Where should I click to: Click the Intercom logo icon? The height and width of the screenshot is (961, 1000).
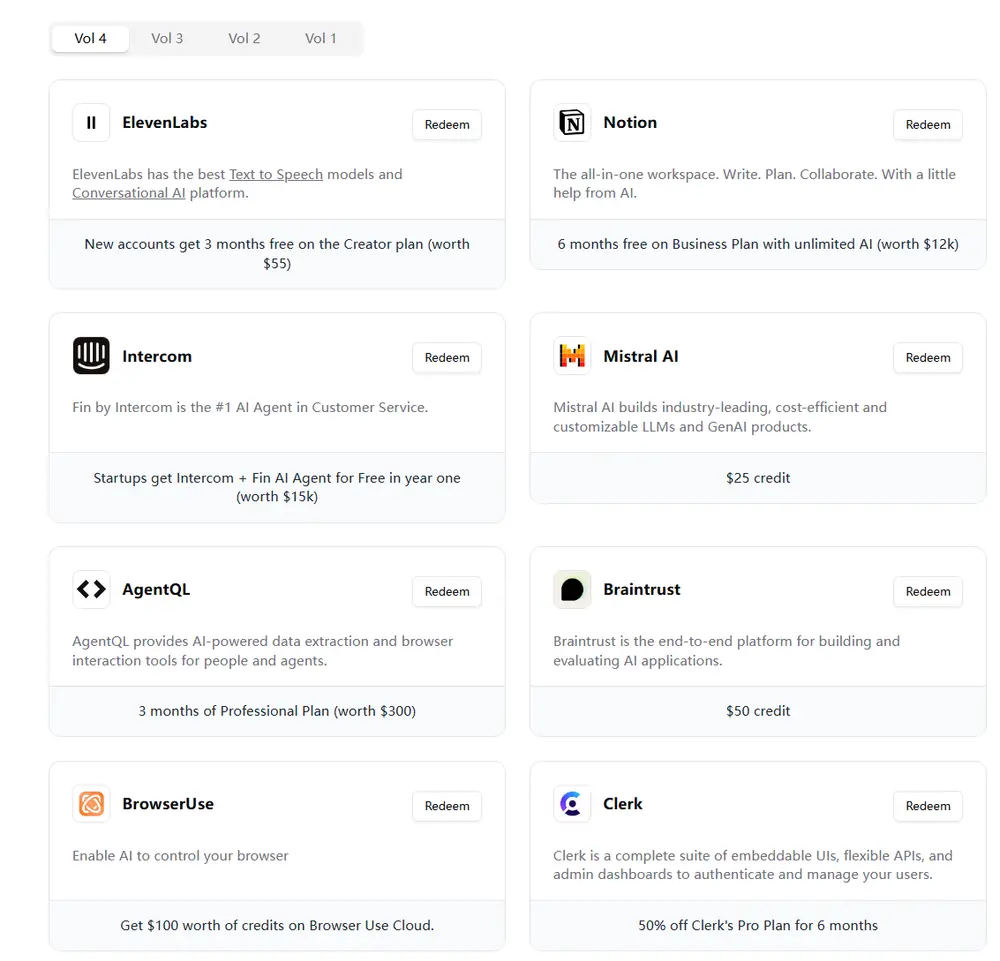pyautogui.click(x=91, y=356)
